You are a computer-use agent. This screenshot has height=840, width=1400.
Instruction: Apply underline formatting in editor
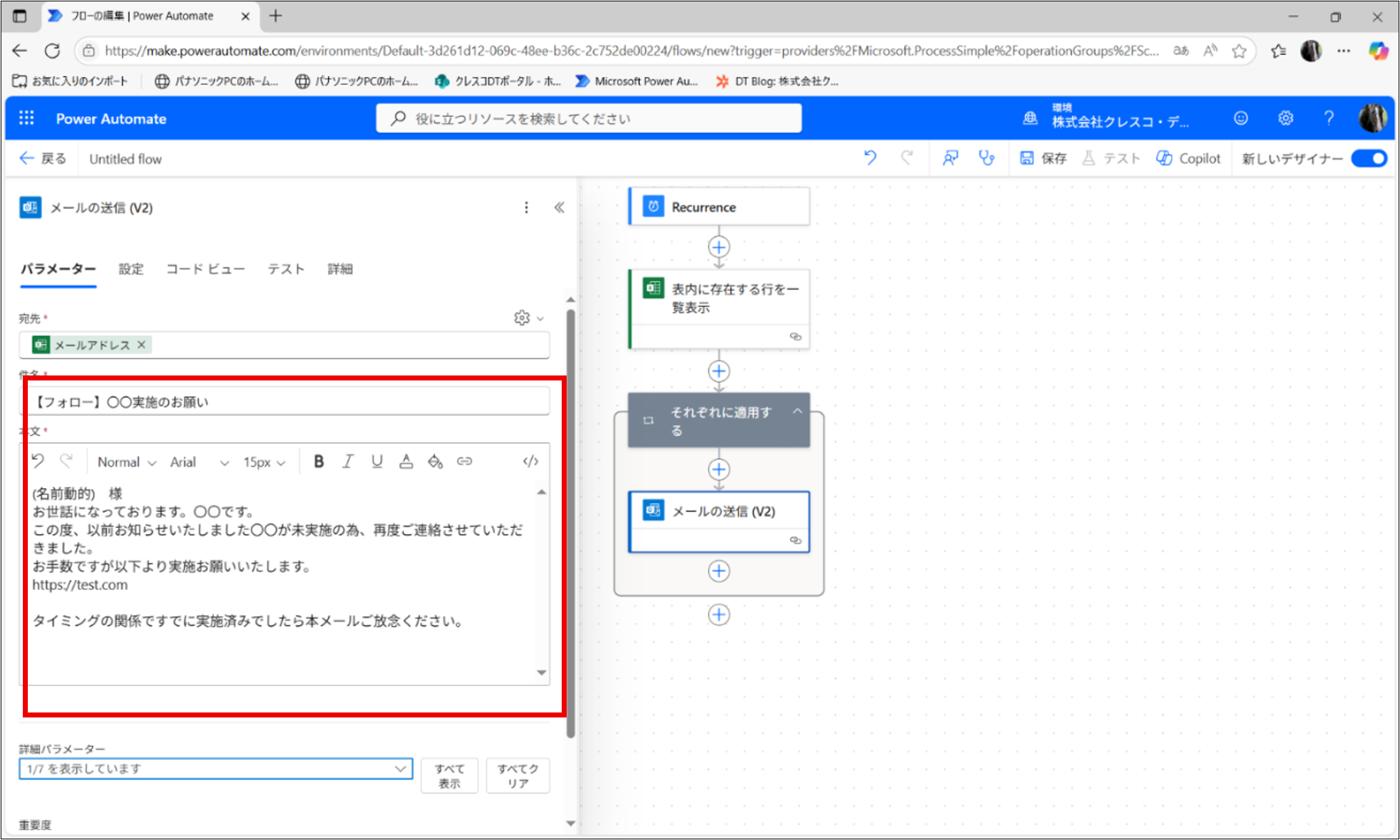point(377,462)
